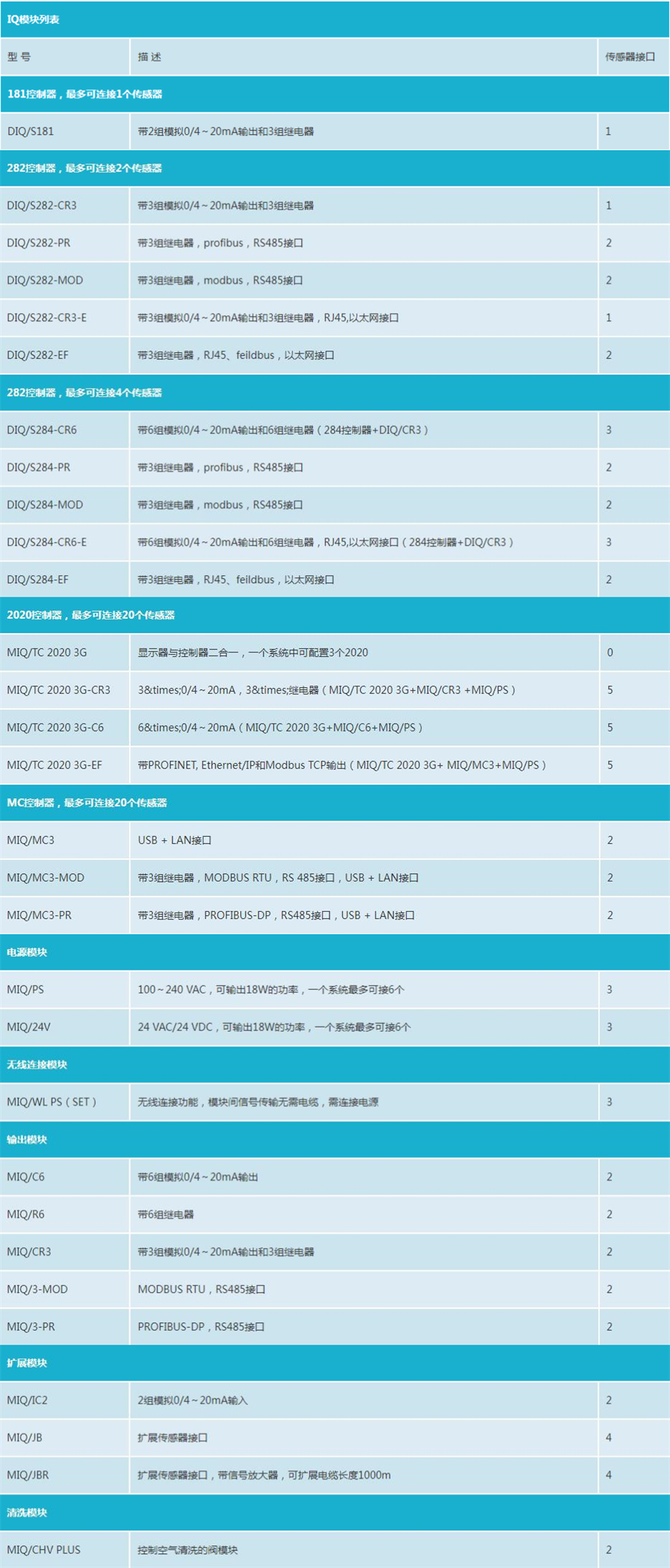670x1568 pixels.
Task: Select the MIQ/24V model cell
Action: (29, 1027)
